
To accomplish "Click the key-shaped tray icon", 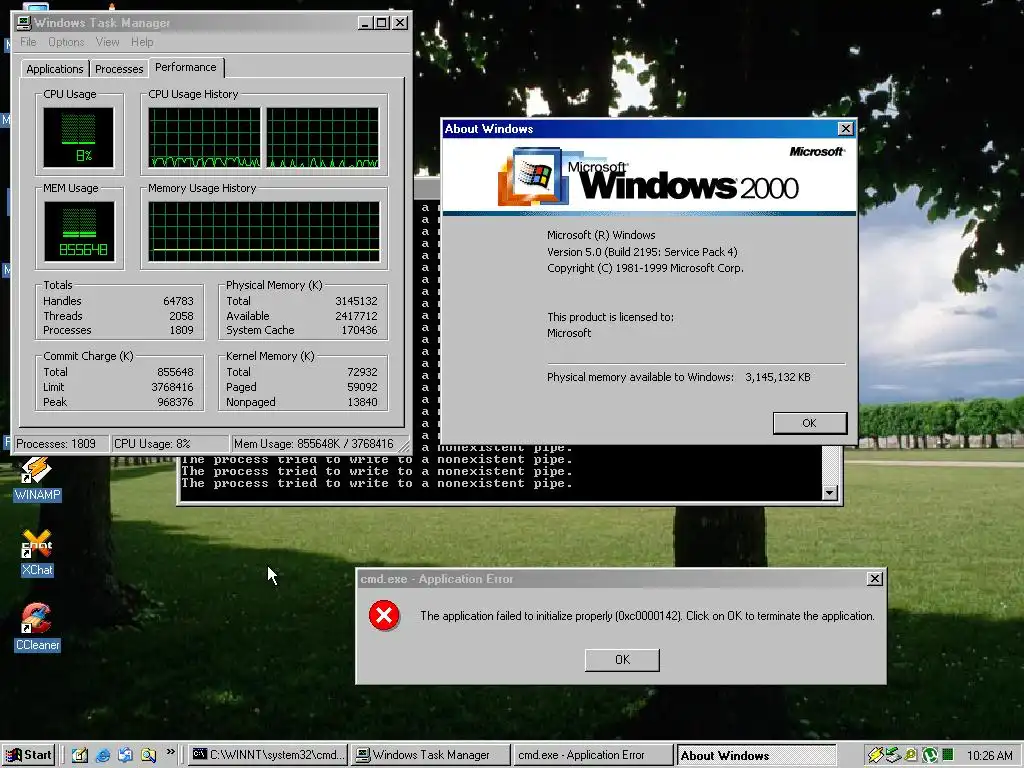I will [911, 756].
